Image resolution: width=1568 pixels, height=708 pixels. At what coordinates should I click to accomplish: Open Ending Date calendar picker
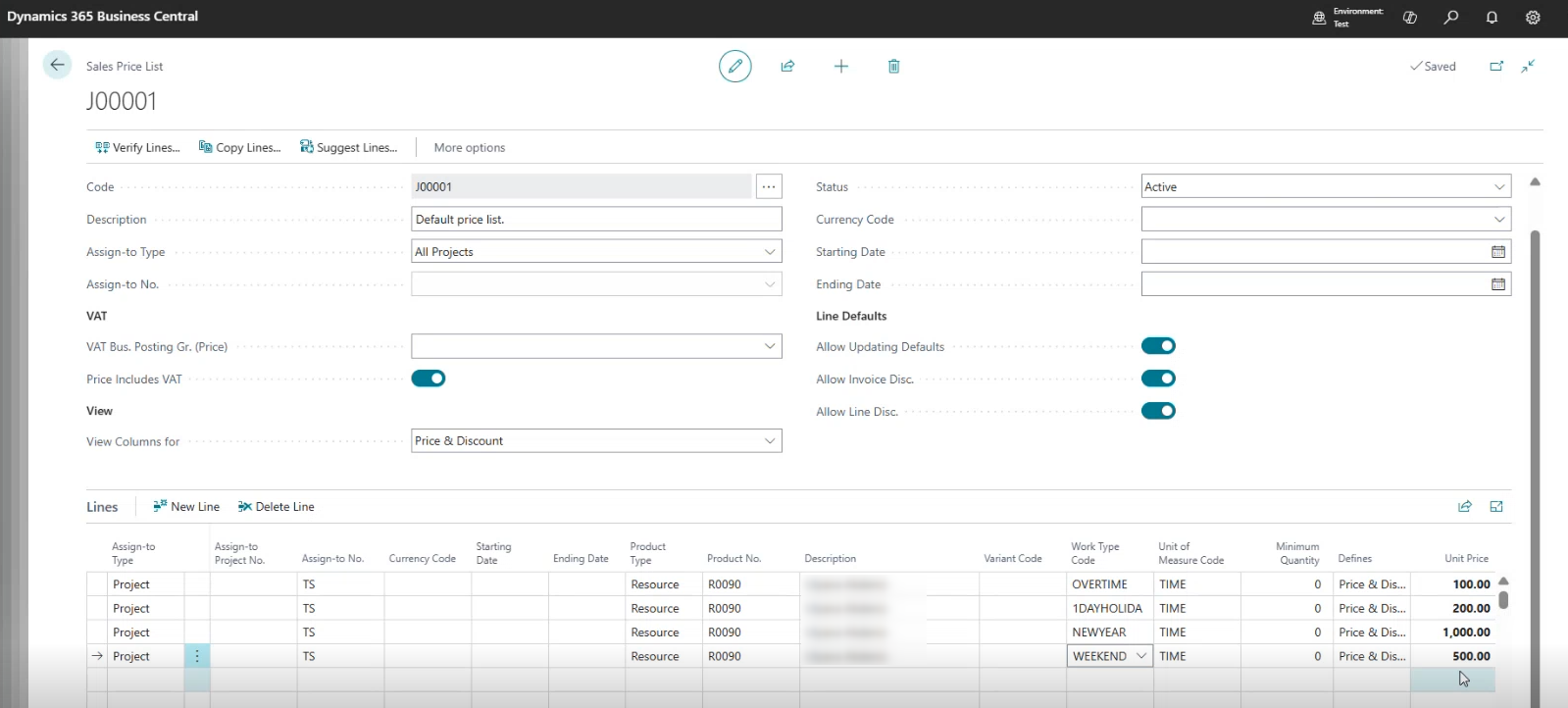[x=1498, y=284]
